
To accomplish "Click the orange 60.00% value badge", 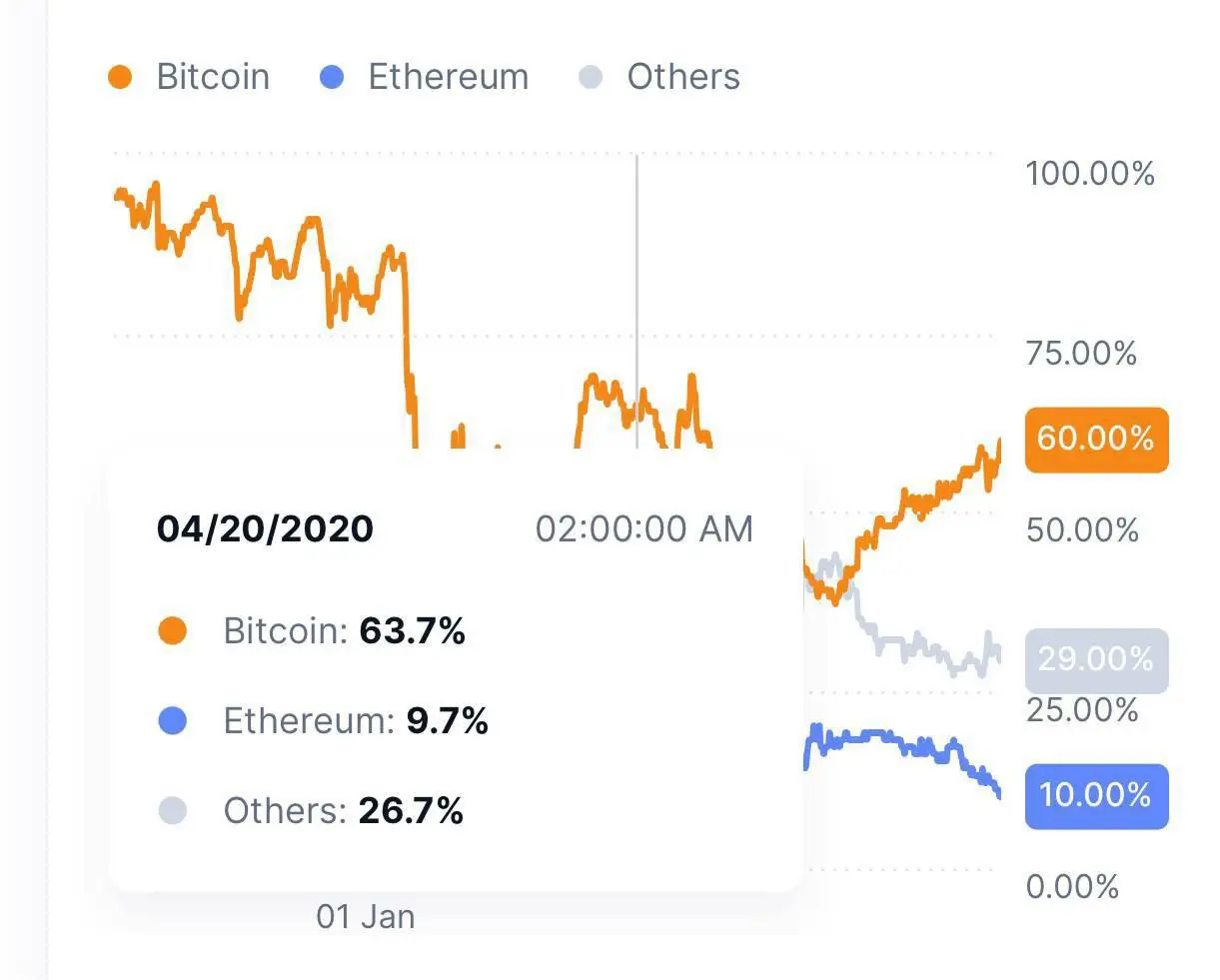I will 1096,439.
